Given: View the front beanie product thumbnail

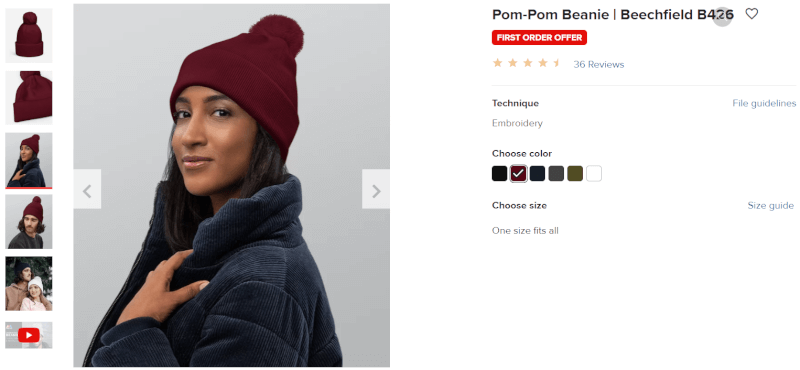Looking at the screenshot, I should click(29, 36).
